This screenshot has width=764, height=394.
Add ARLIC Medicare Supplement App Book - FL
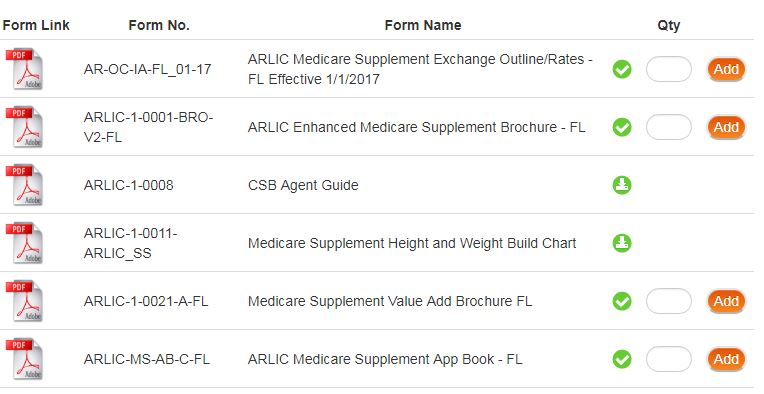(726, 359)
